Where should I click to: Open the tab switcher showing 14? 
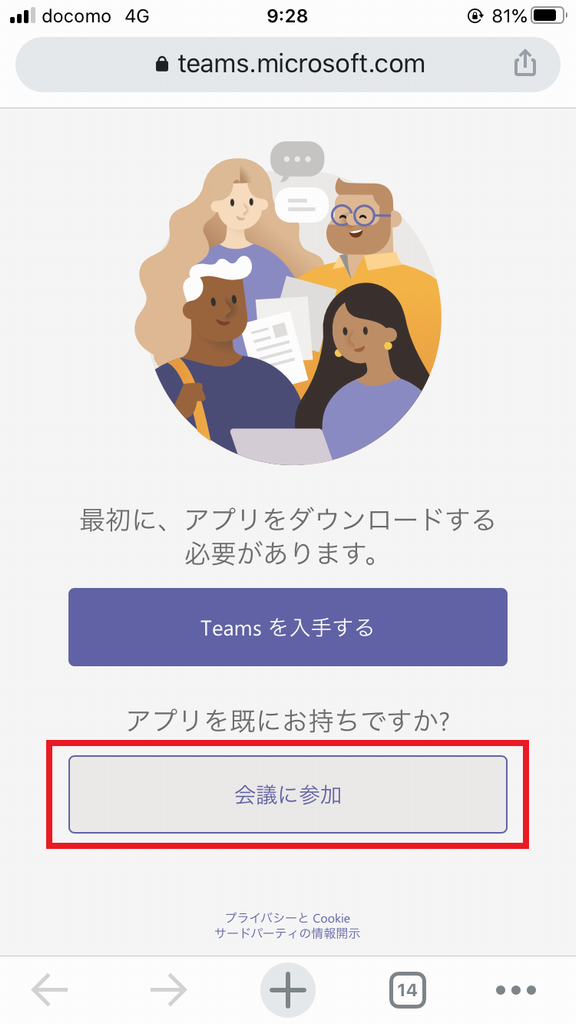408,990
